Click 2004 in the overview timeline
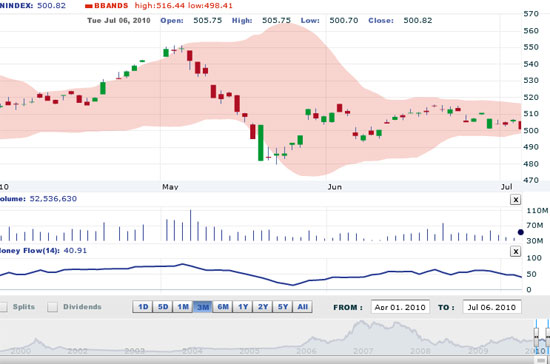550x364 pixels. click(x=192, y=351)
